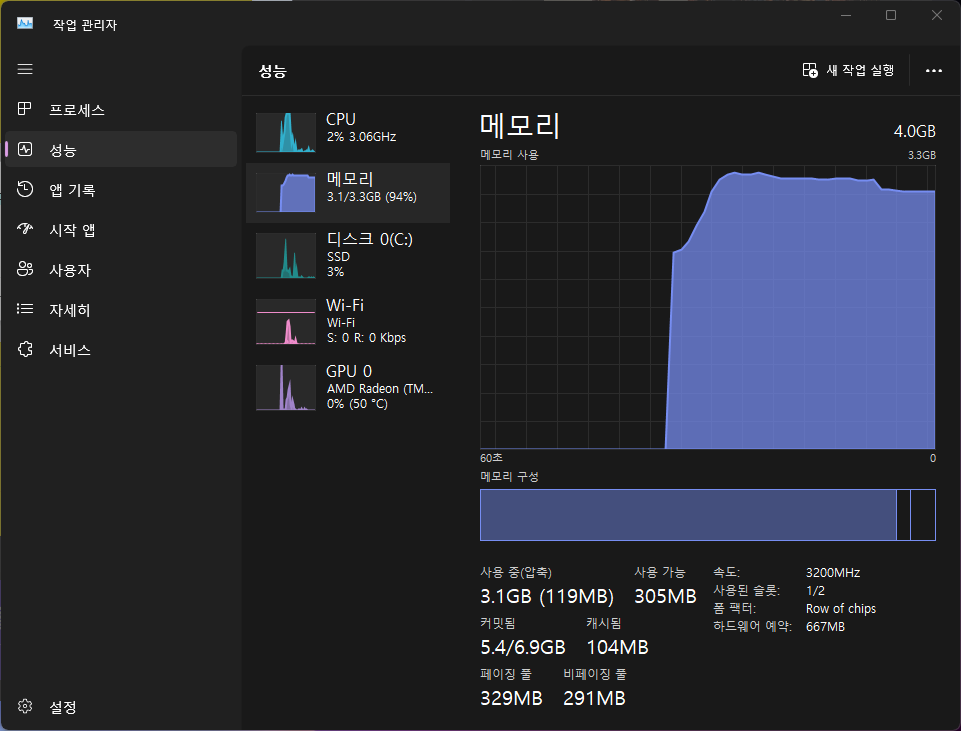Open the 사용자 tab
This screenshot has width=961, height=731.
coord(121,269)
